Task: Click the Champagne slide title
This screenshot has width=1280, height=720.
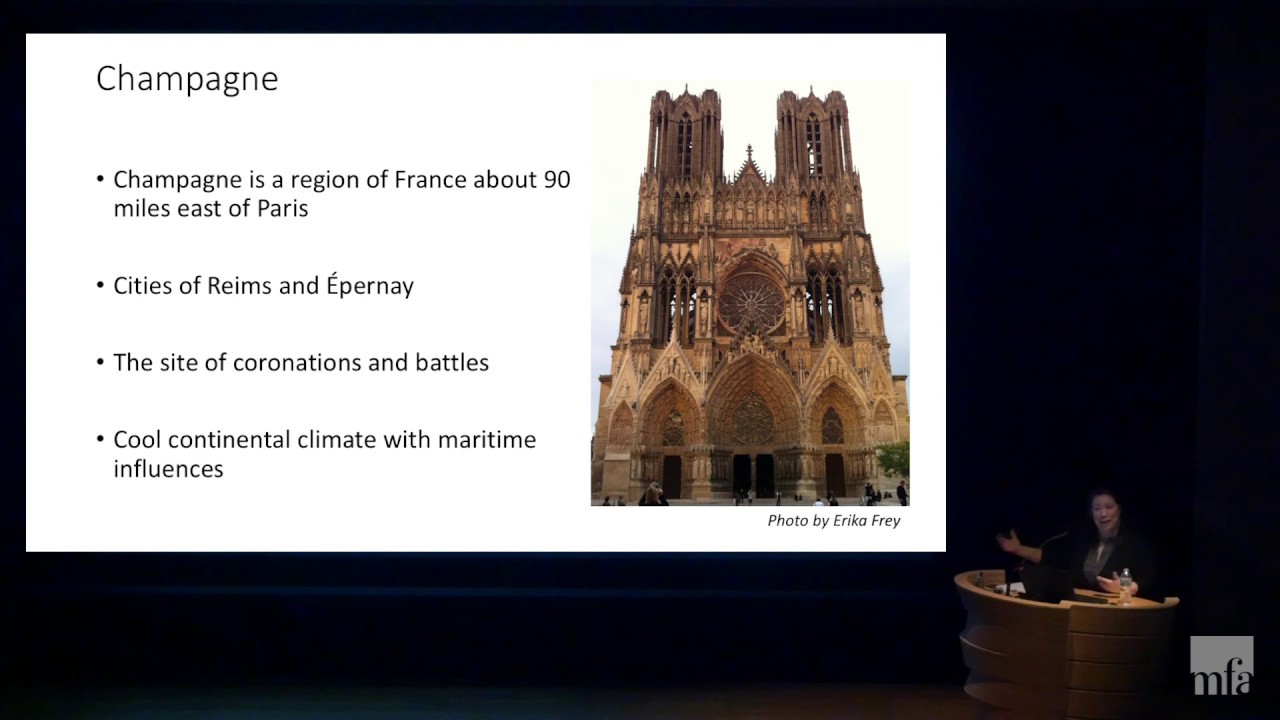Action: [187, 79]
